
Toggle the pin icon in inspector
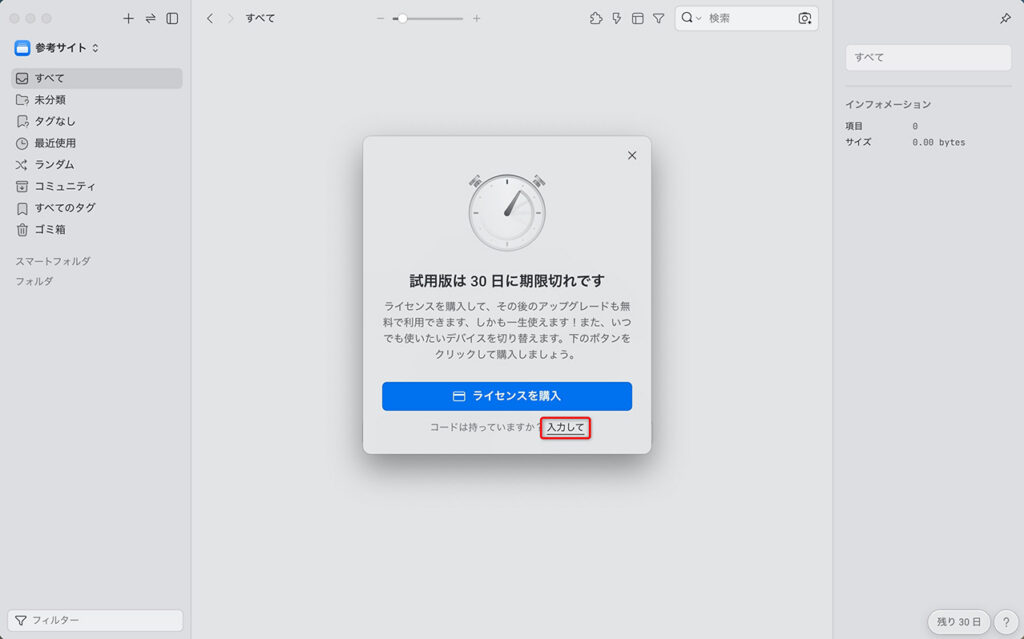coord(1005,19)
